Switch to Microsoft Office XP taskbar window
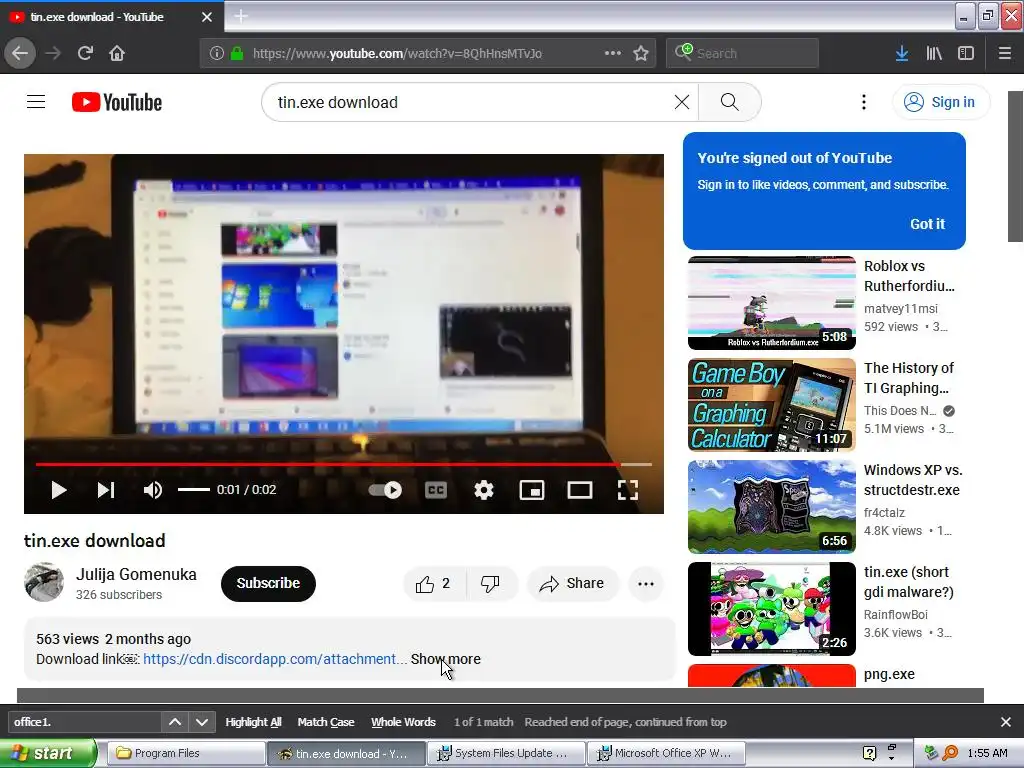 pyautogui.click(x=666, y=754)
